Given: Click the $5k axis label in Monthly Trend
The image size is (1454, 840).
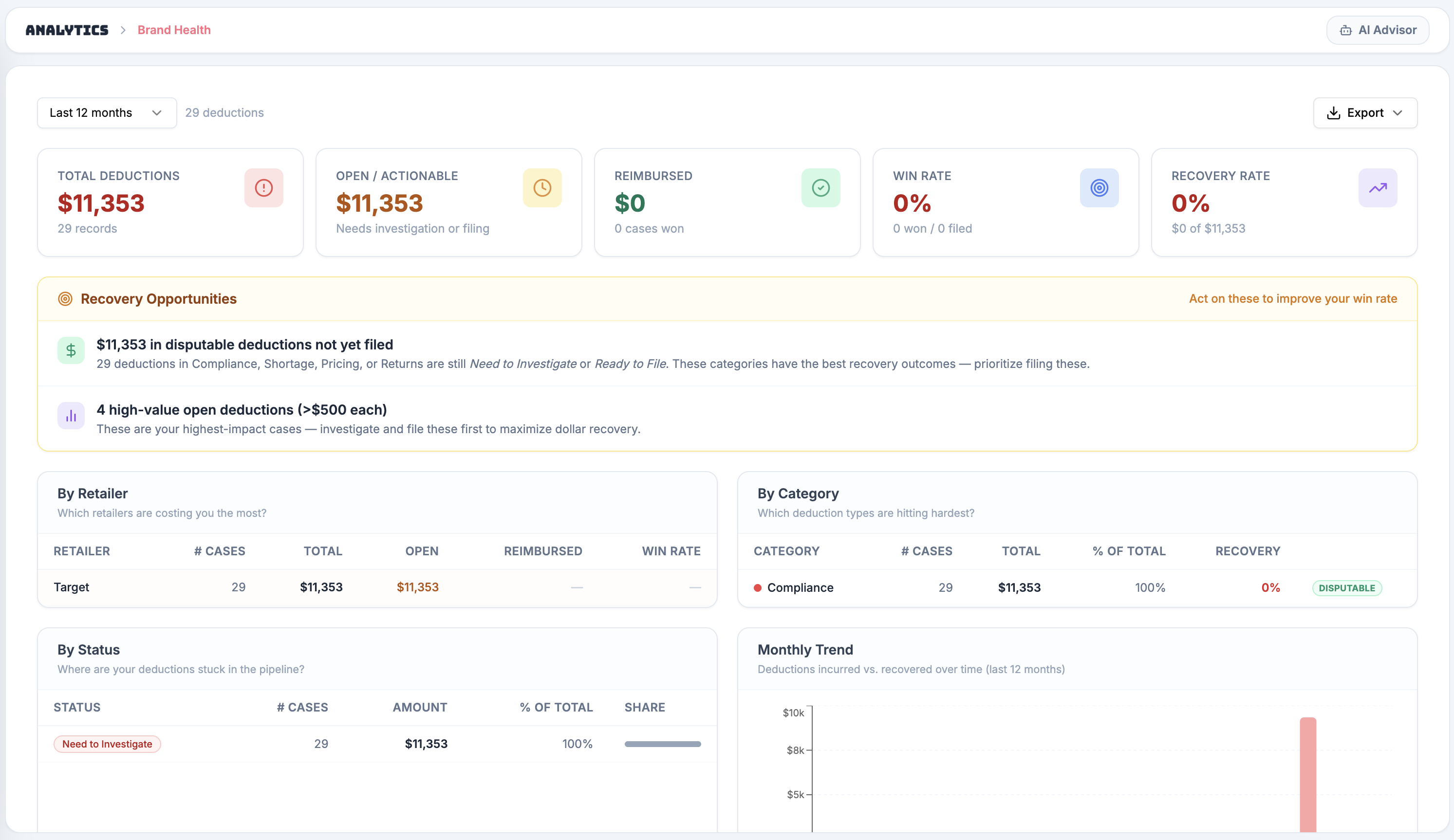Looking at the screenshot, I should [x=795, y=794].
